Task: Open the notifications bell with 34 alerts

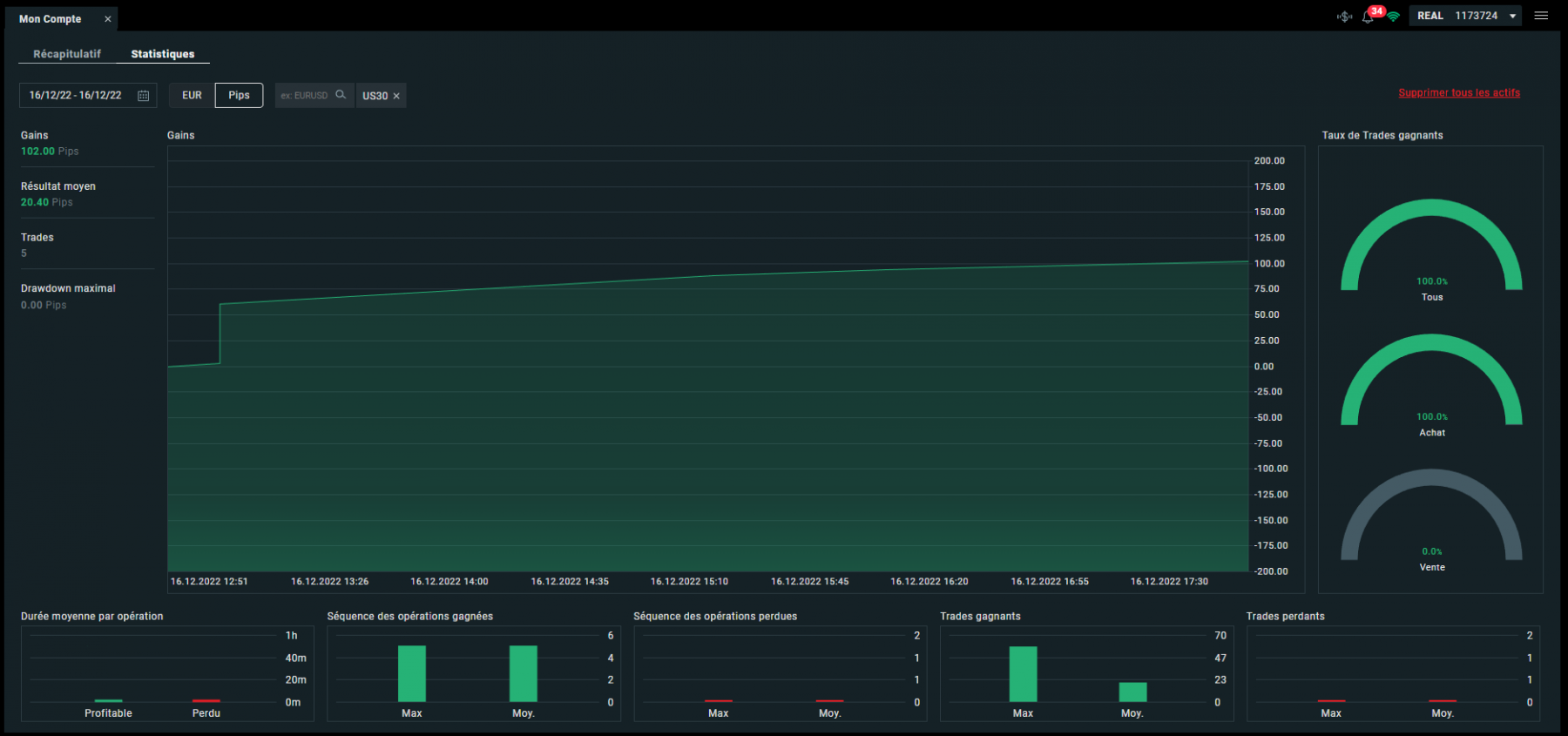Action: 1368,17
